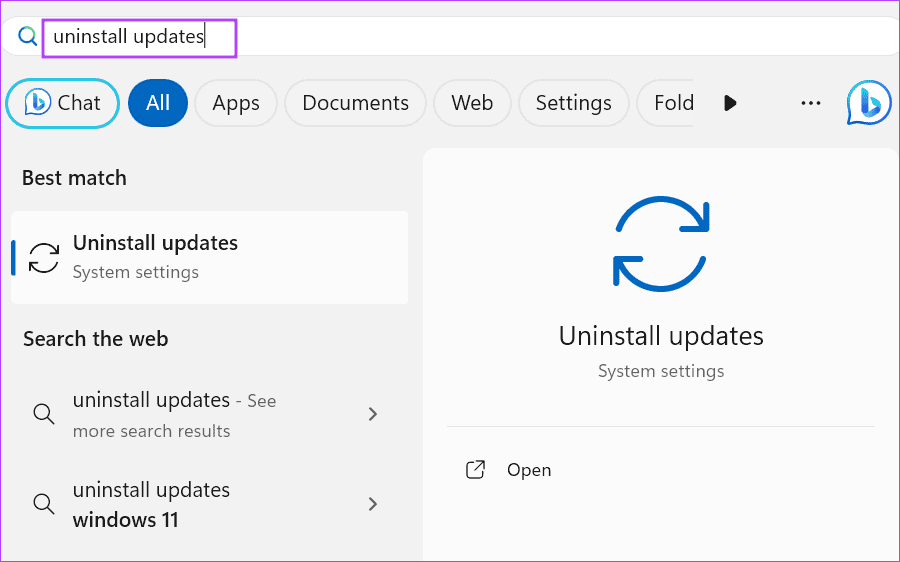Click Open in the preview pane

coord(529,470)
